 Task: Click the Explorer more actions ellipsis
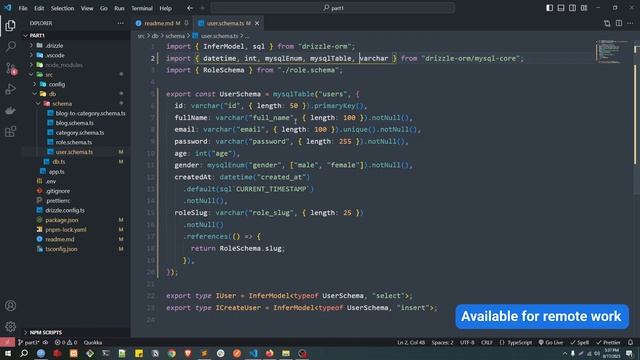click(120, 23)
